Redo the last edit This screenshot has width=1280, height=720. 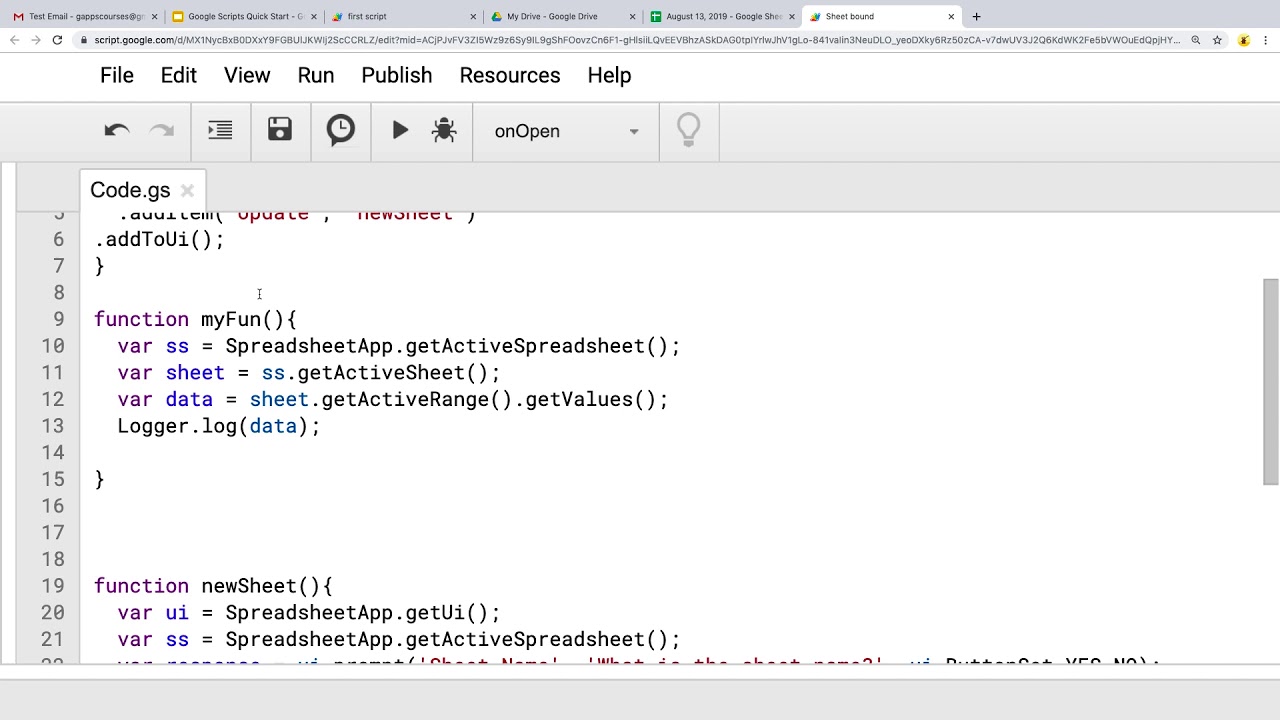[161, 131]
